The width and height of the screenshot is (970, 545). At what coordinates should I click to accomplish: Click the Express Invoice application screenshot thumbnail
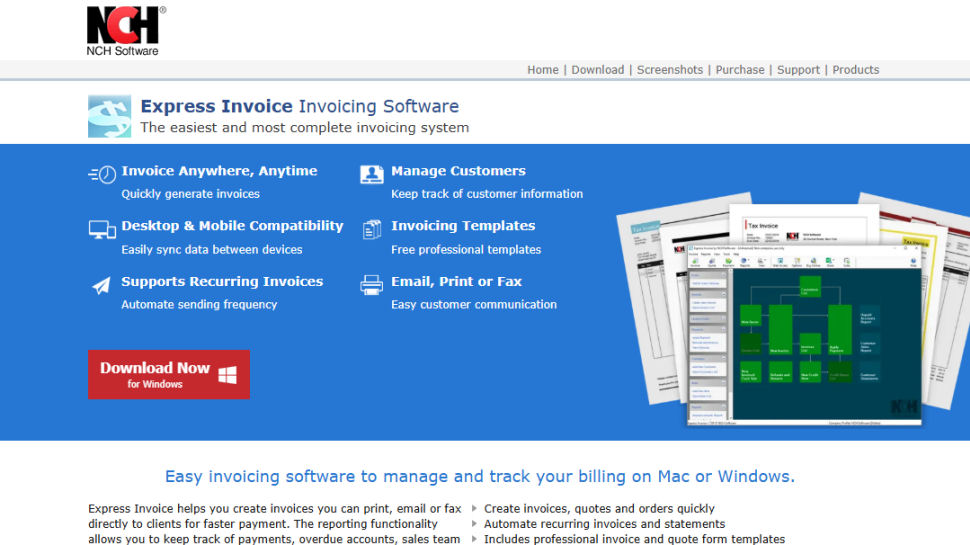pos(804,335)
